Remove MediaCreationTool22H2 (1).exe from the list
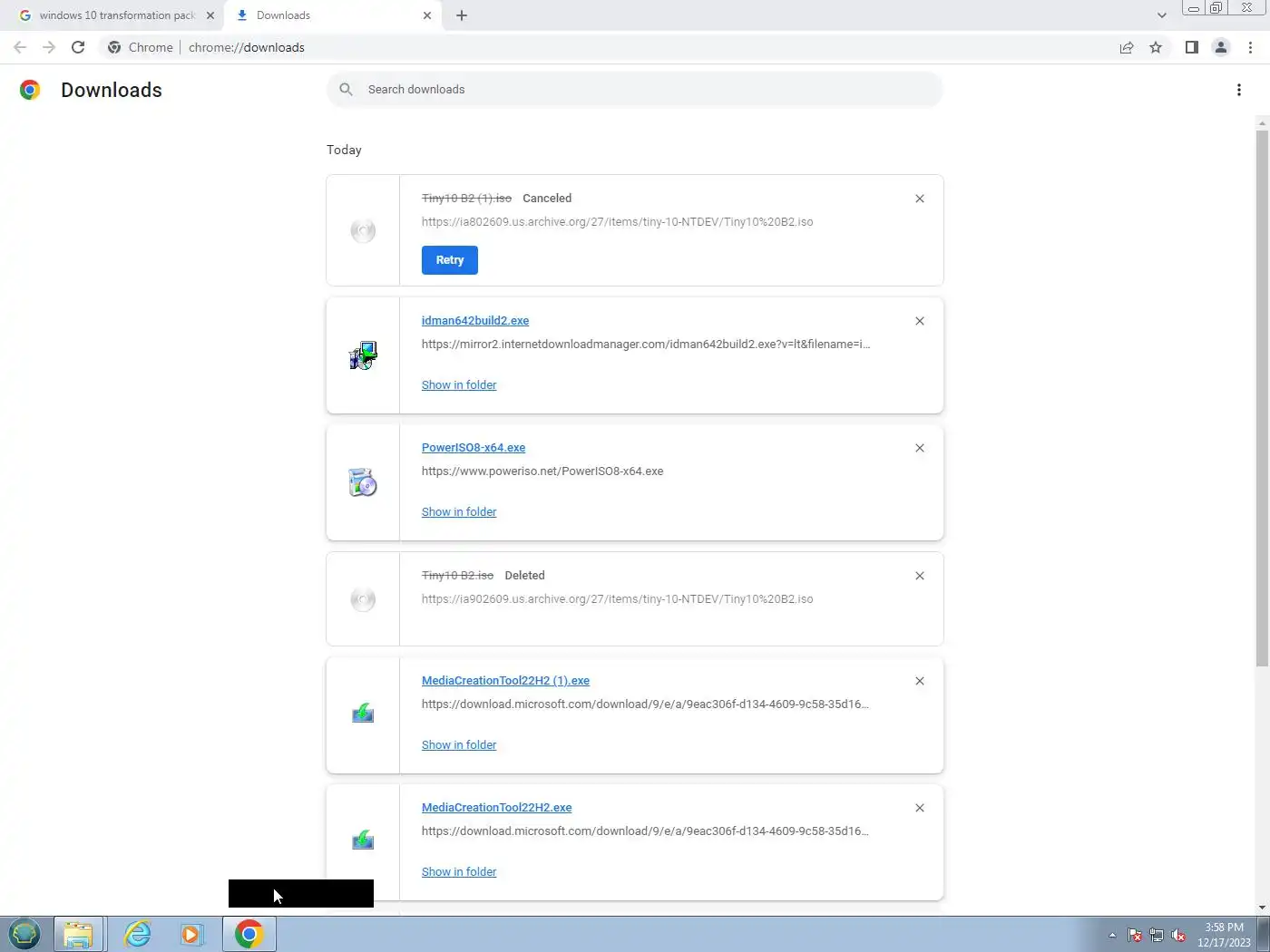 coord(920,681)
